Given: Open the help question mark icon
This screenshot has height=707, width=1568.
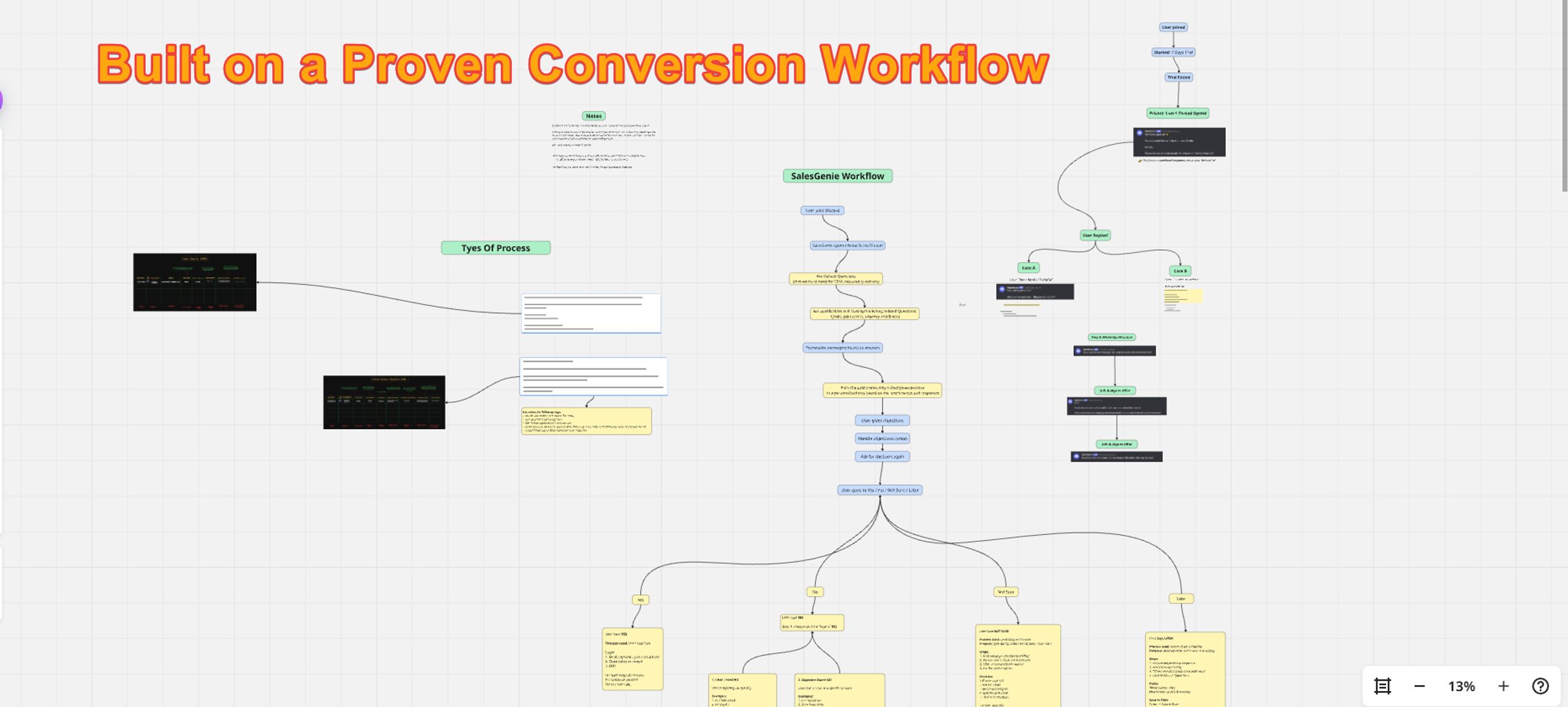Looking at the screenshot, I should coord(1540,686).
